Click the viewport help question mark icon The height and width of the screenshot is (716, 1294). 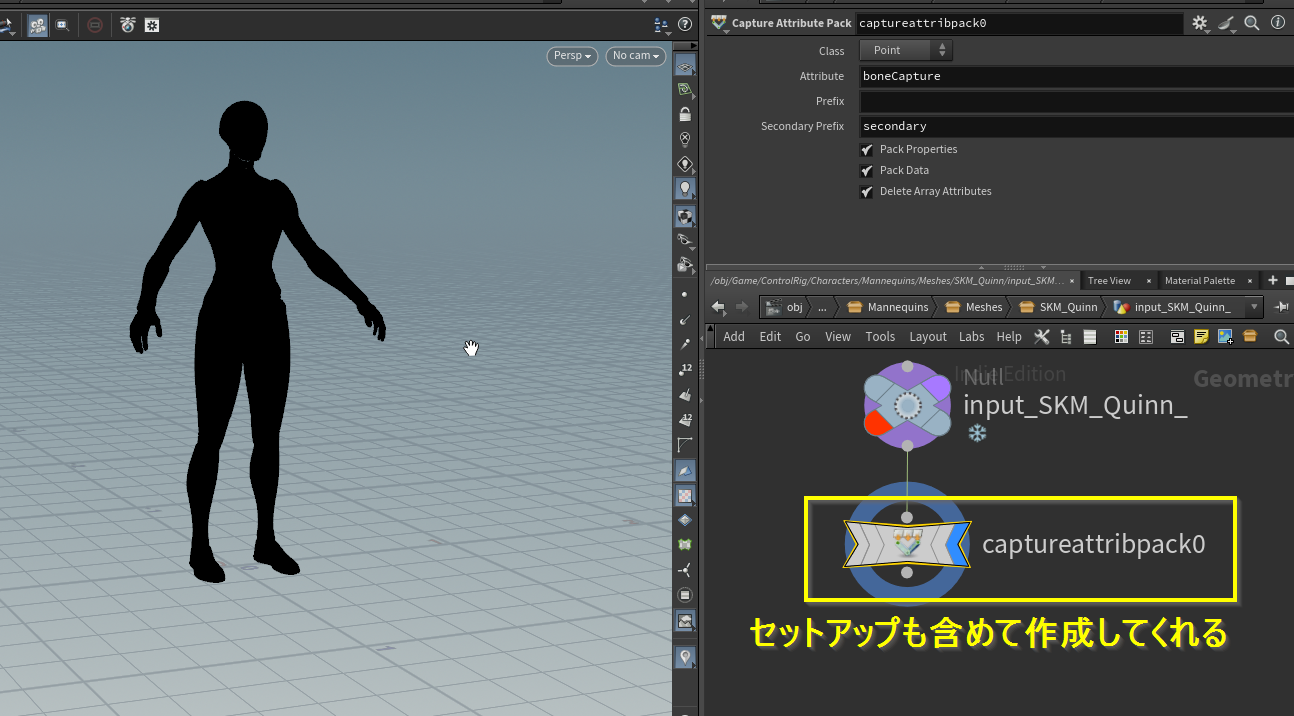[x=685, y=25]
